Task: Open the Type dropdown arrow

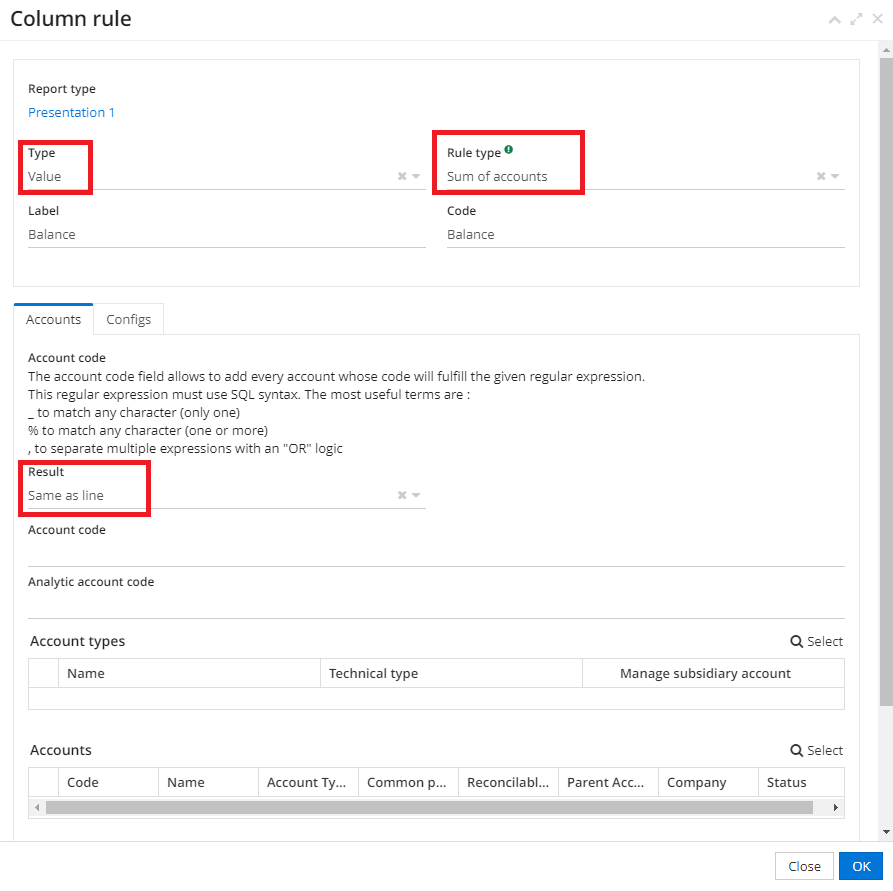Action: [x=416, y=176]
